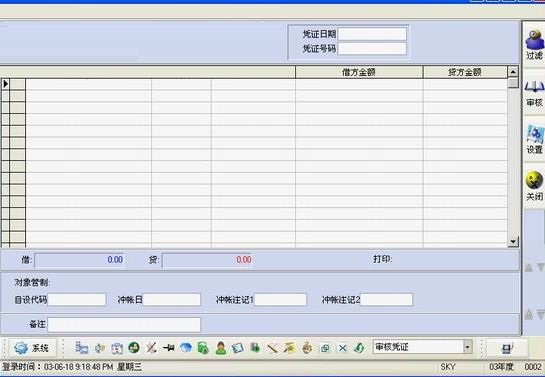
Task: Click the 过滤 filter icon in sidebar
Action: point(535,40)
